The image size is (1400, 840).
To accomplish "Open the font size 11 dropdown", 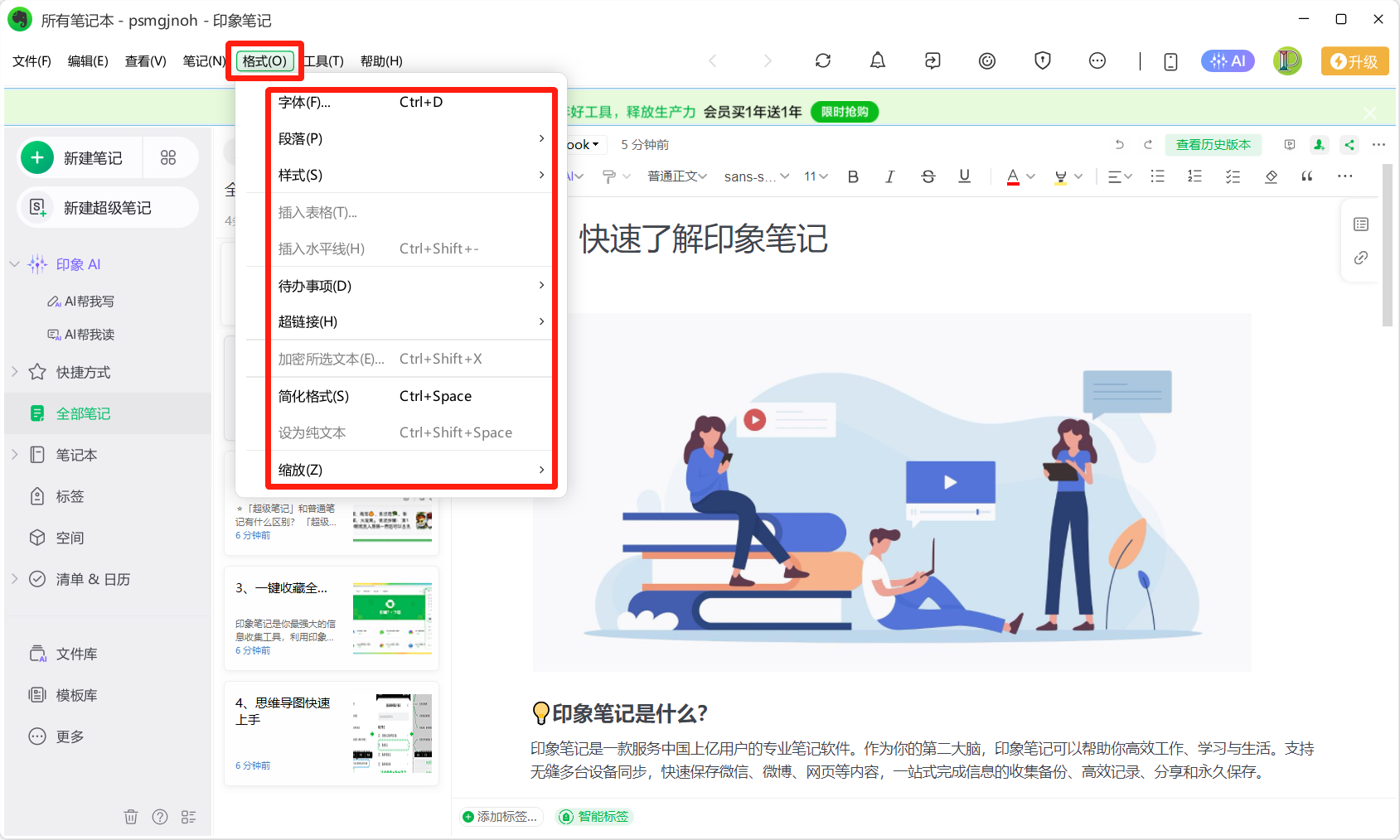I will tap(816, 176).
